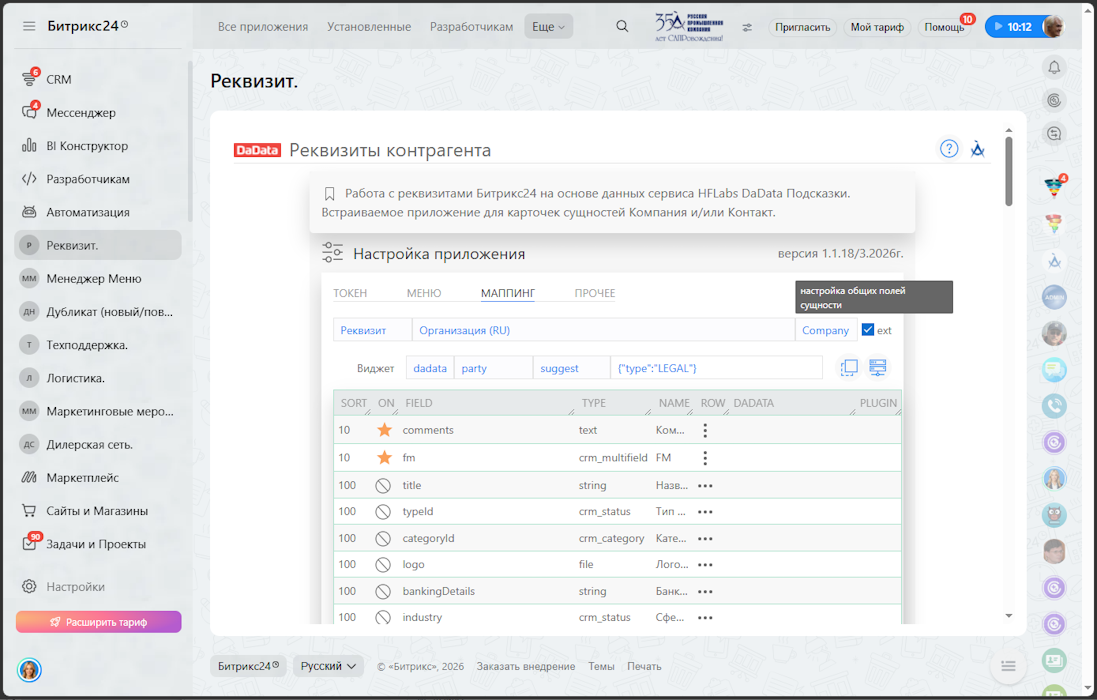Click the notifications bell icon
Screen dimensions: 1097x700
pyautogui.click(x=1054, y=67)
